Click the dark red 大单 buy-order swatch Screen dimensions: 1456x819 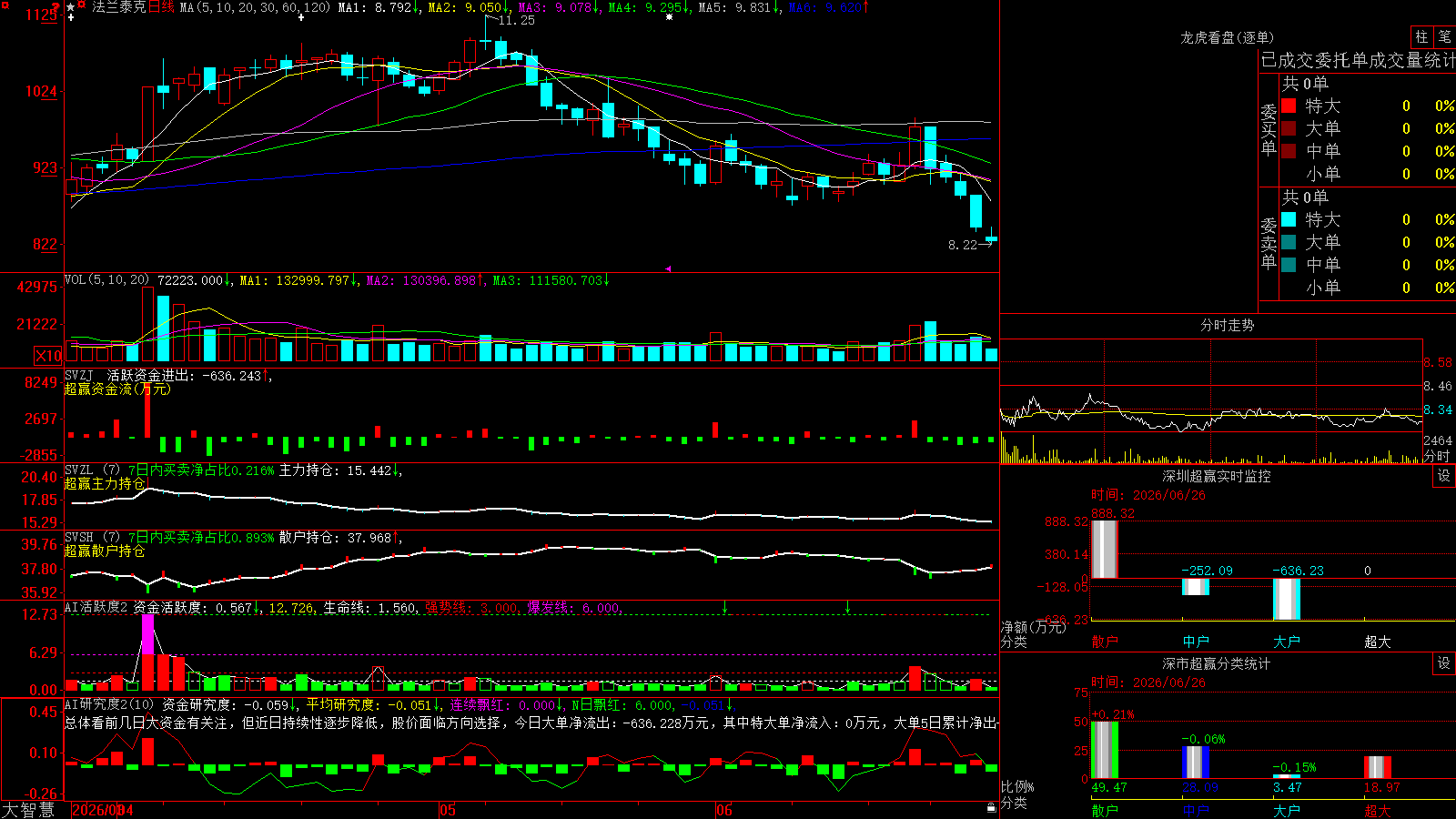pos(1289,128)
